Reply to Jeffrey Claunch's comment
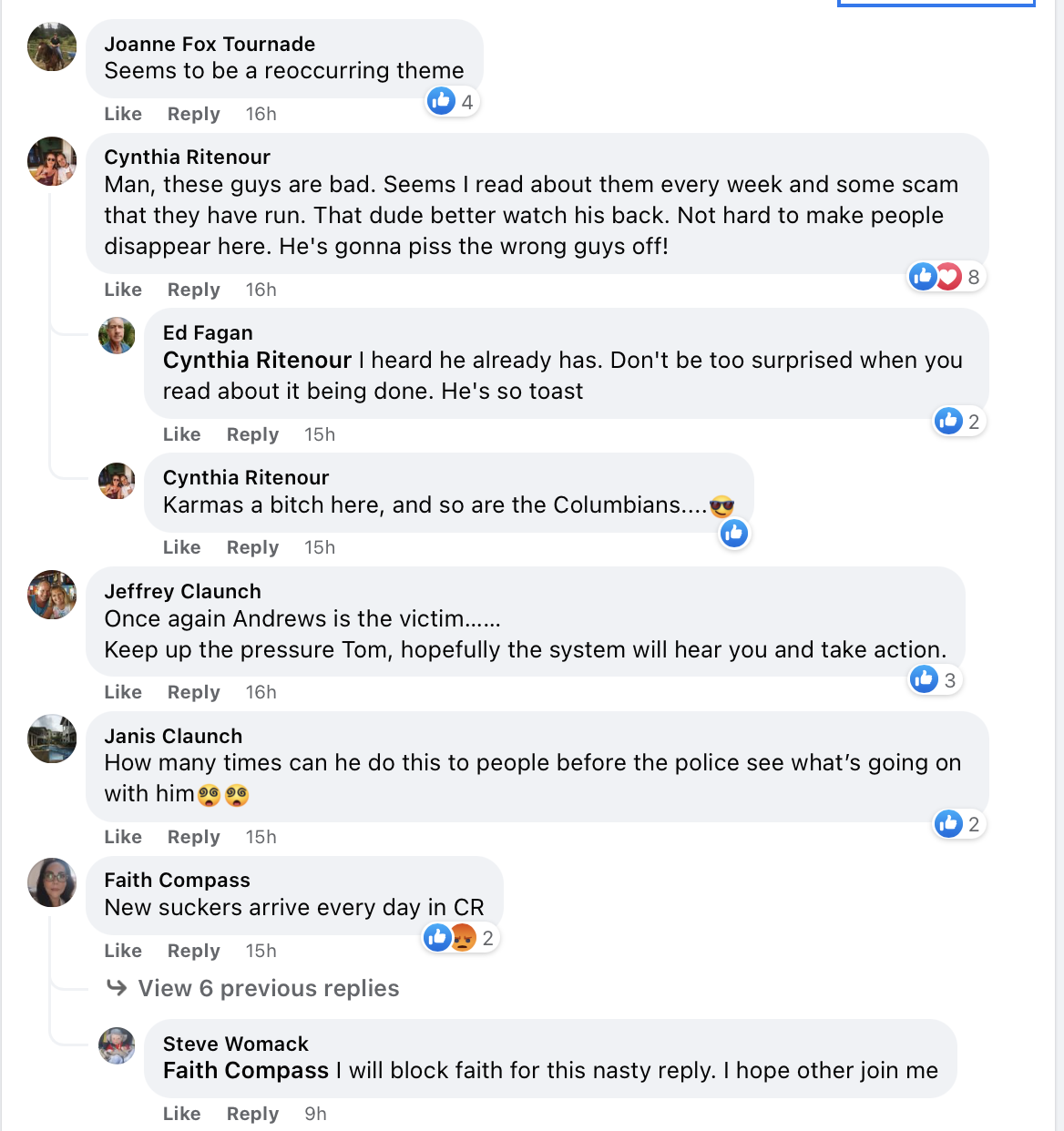The width and height of the screenshot is (1064, 1131). click(193, 692)
